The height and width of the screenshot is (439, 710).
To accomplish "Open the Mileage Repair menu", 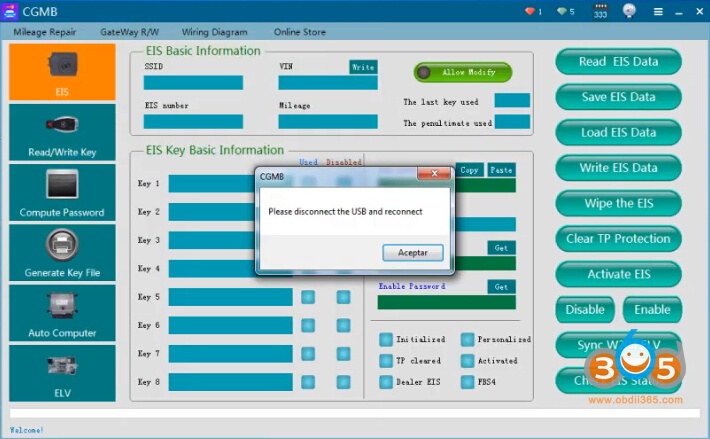I will [45, 32].
